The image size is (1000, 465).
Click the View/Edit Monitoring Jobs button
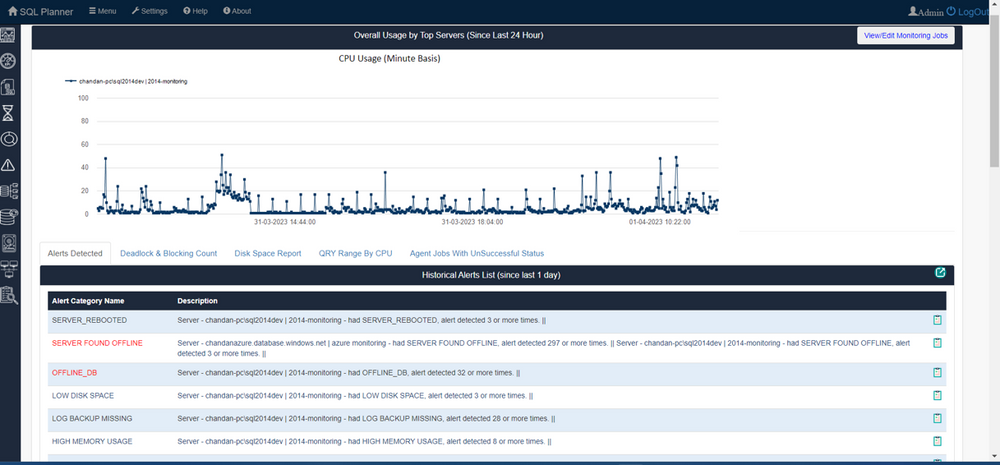[x=906, y=35]
